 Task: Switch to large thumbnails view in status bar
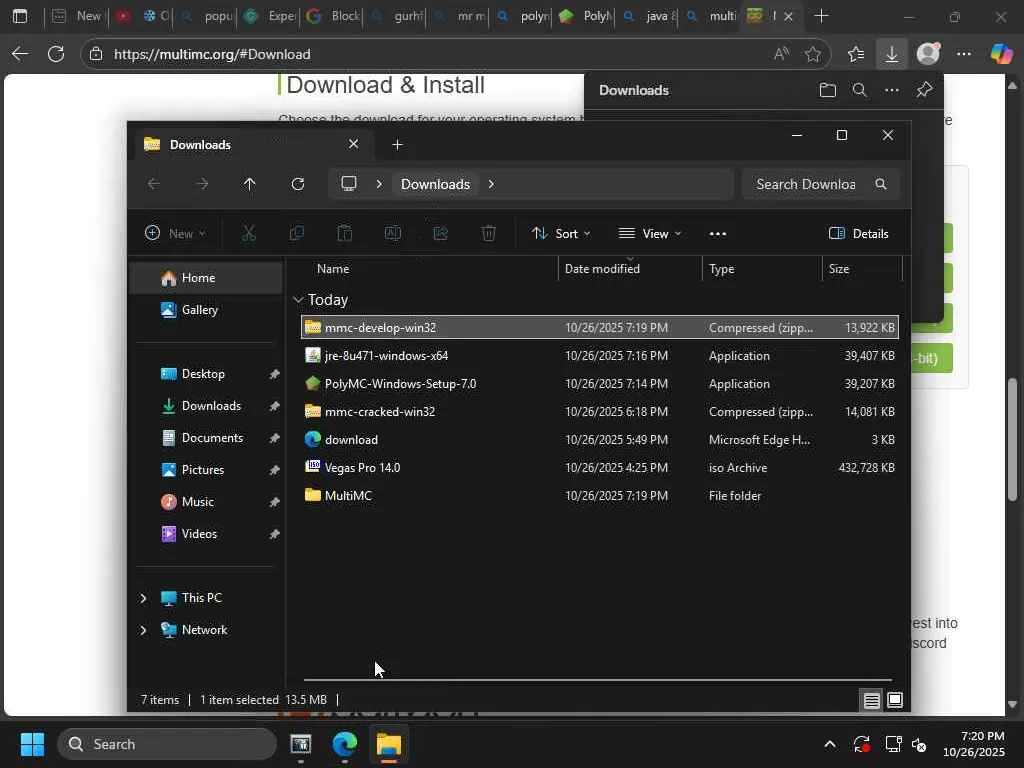[895, 700]
